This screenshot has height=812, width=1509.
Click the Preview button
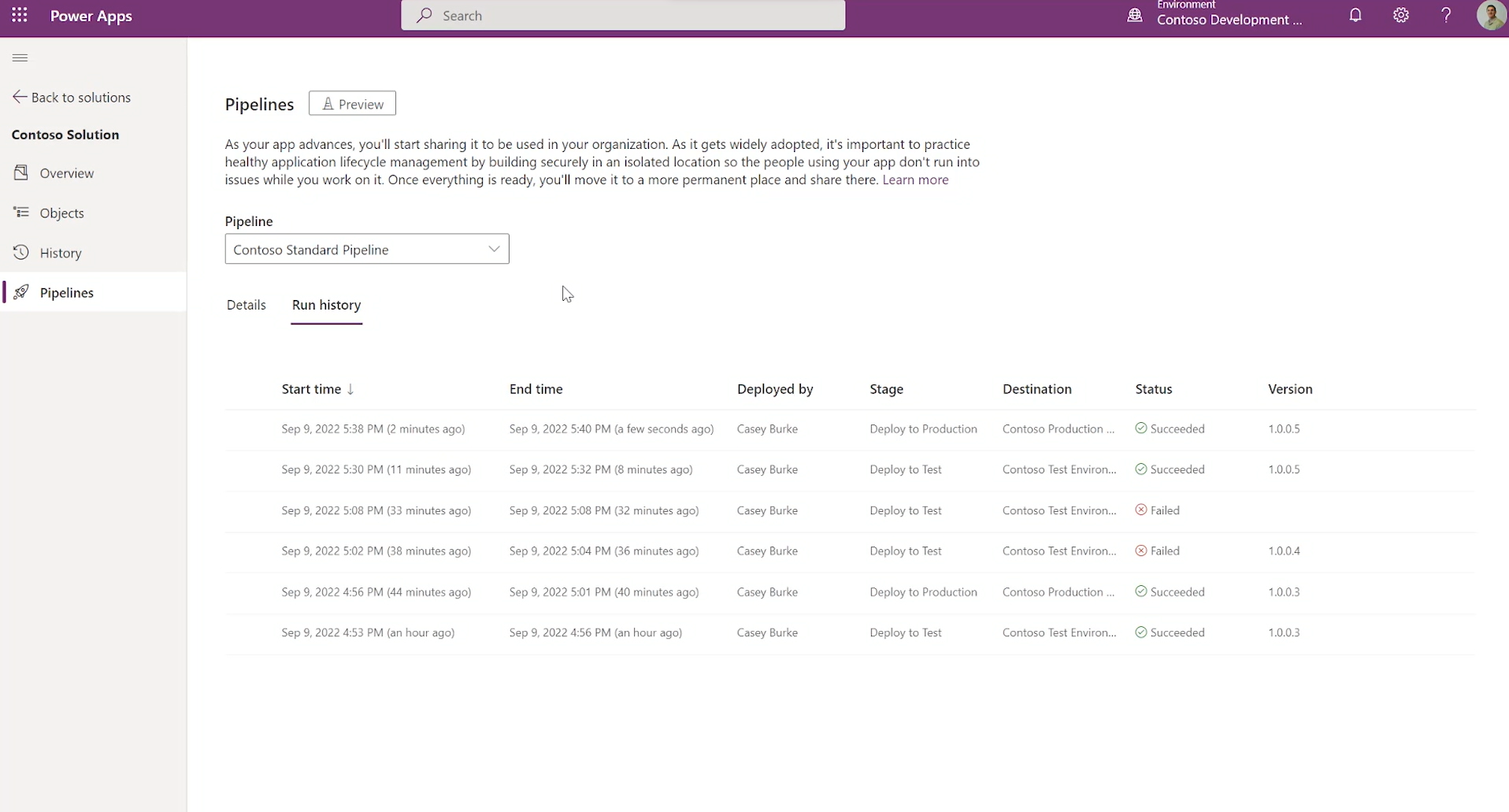[x=352, y=103]
